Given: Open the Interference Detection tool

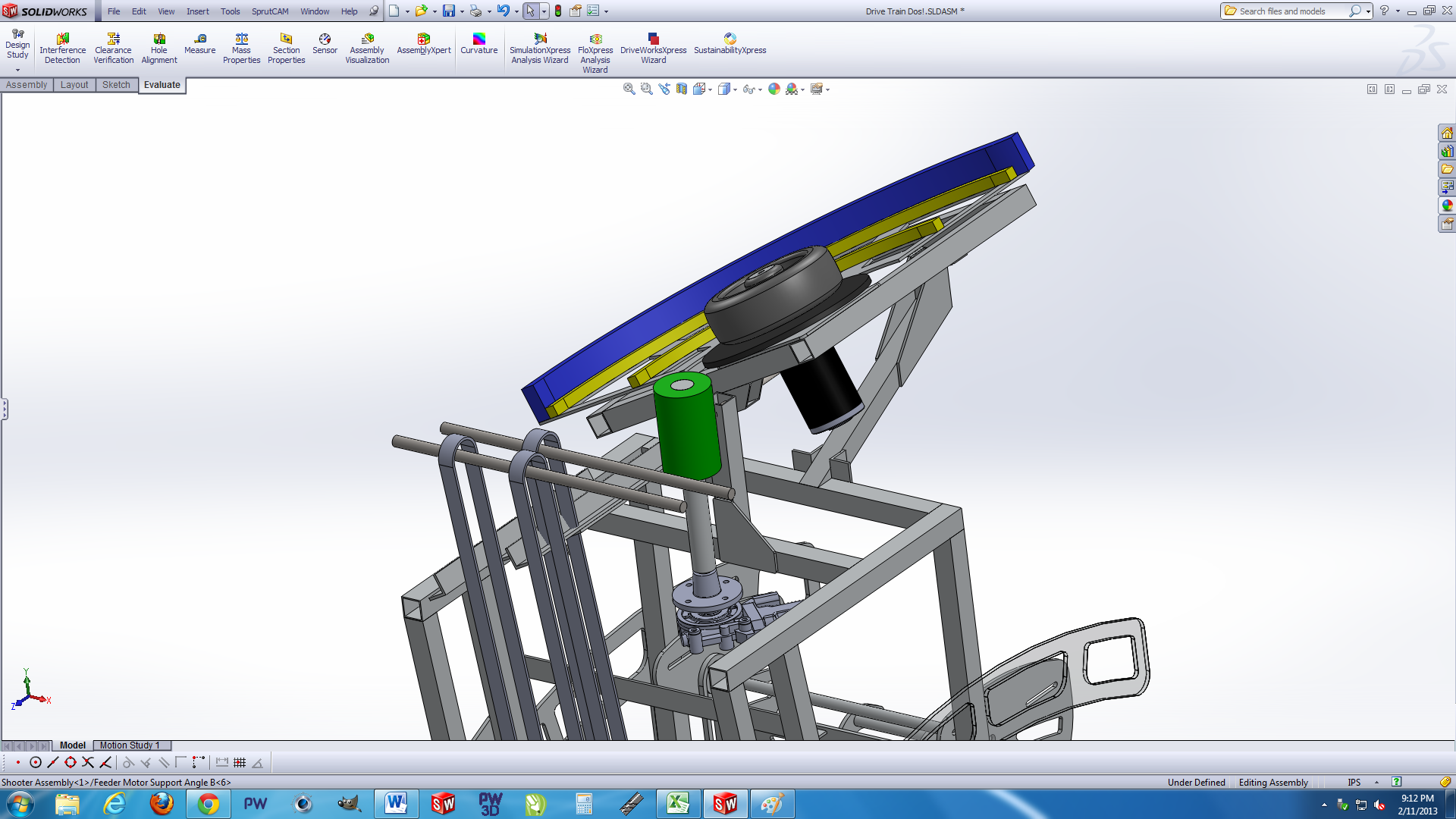Looking at the screenshot, I should tap(62, 49).
